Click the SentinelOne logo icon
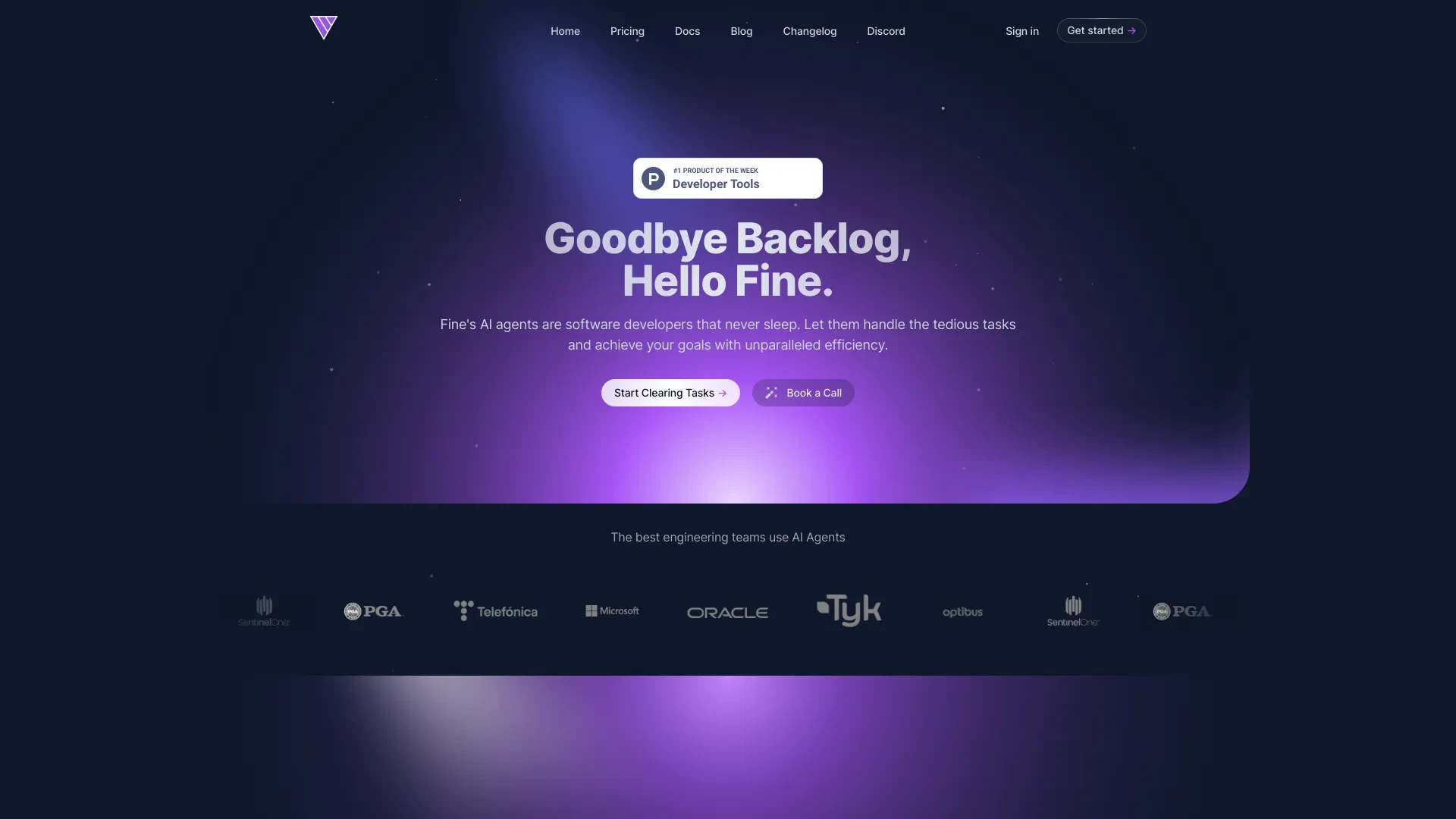The height and width of the screenshot is (819, 1456). click(x=262, y=604)
